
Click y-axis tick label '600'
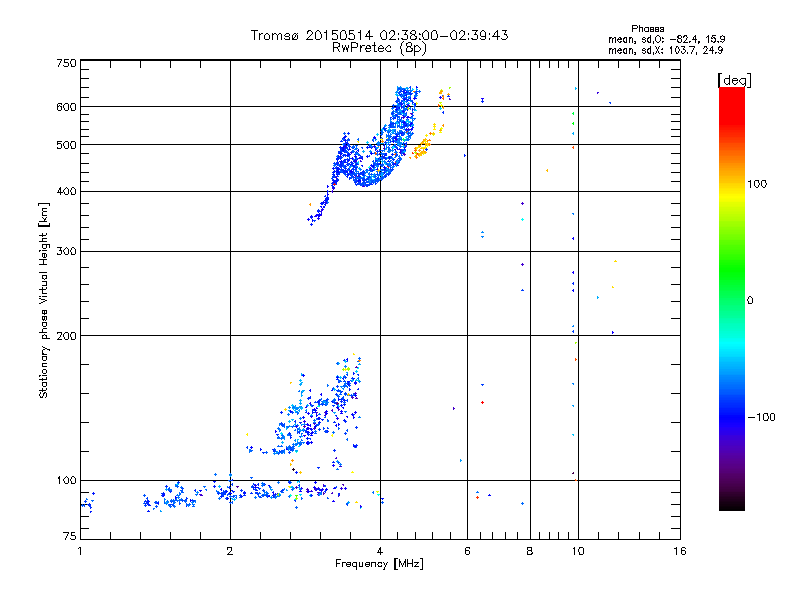(x=66, y=107)
